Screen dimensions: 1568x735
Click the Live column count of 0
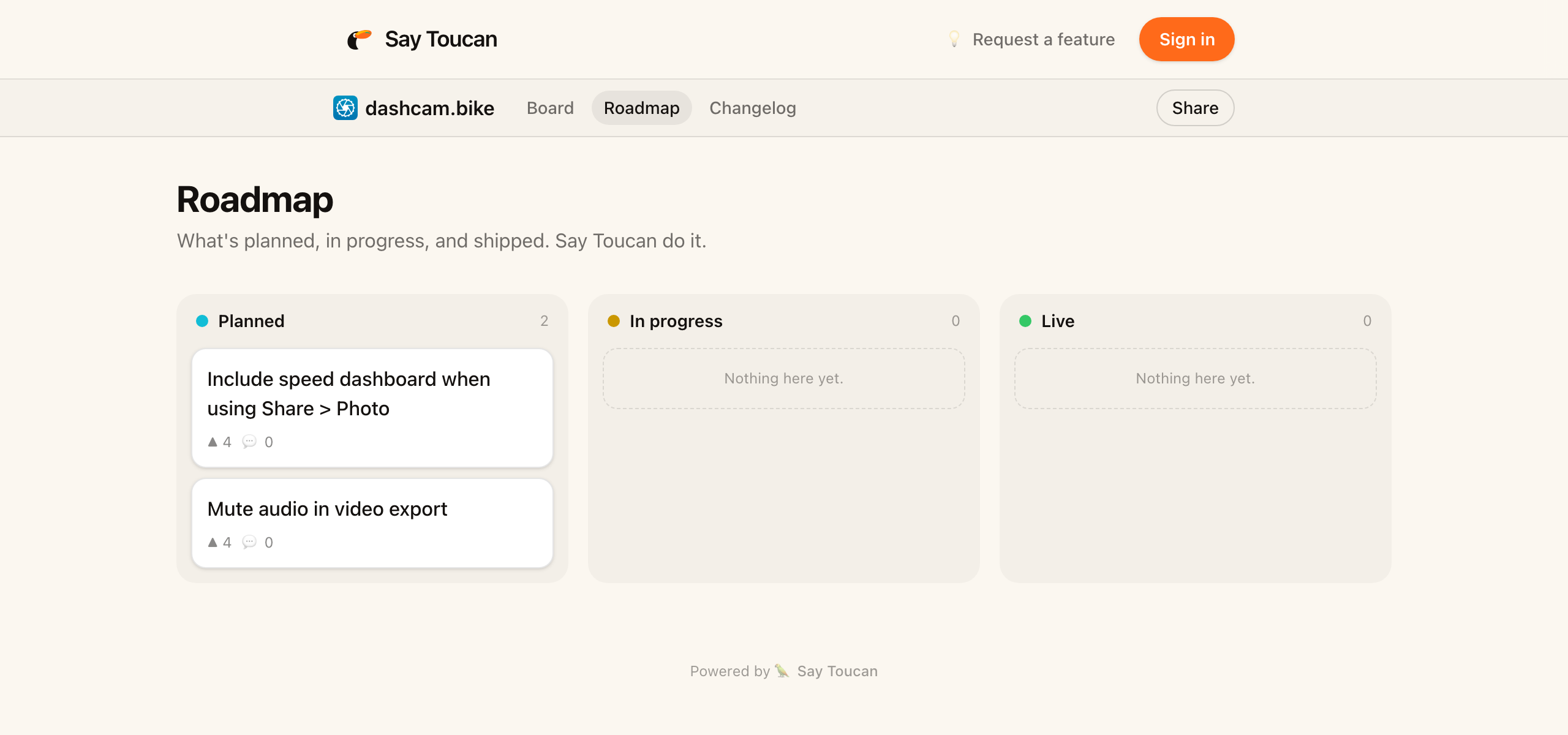pos(1367,321)
